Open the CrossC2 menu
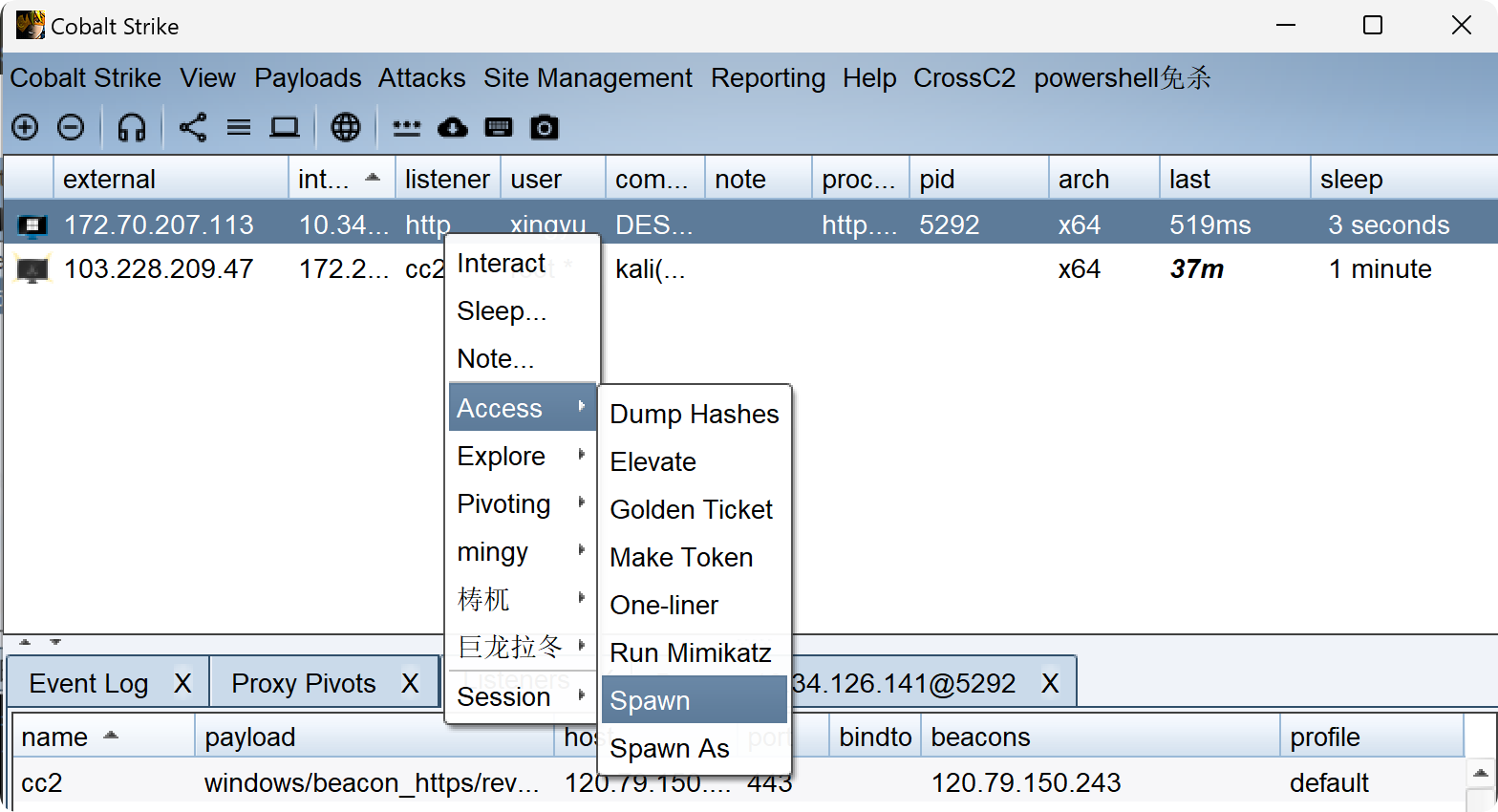 [964, 77]
